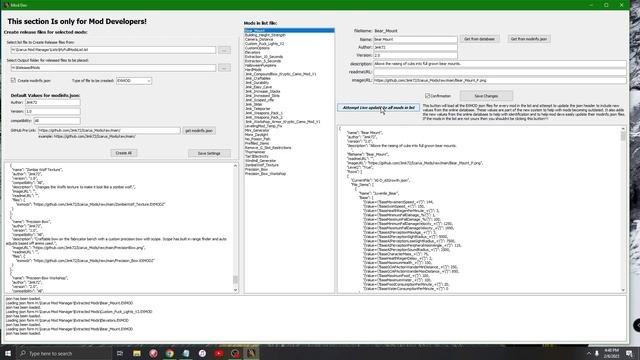Screen dimensions: 640x360
Task: Click Get from modinfo.json button
Action: (x=529, y=39)
